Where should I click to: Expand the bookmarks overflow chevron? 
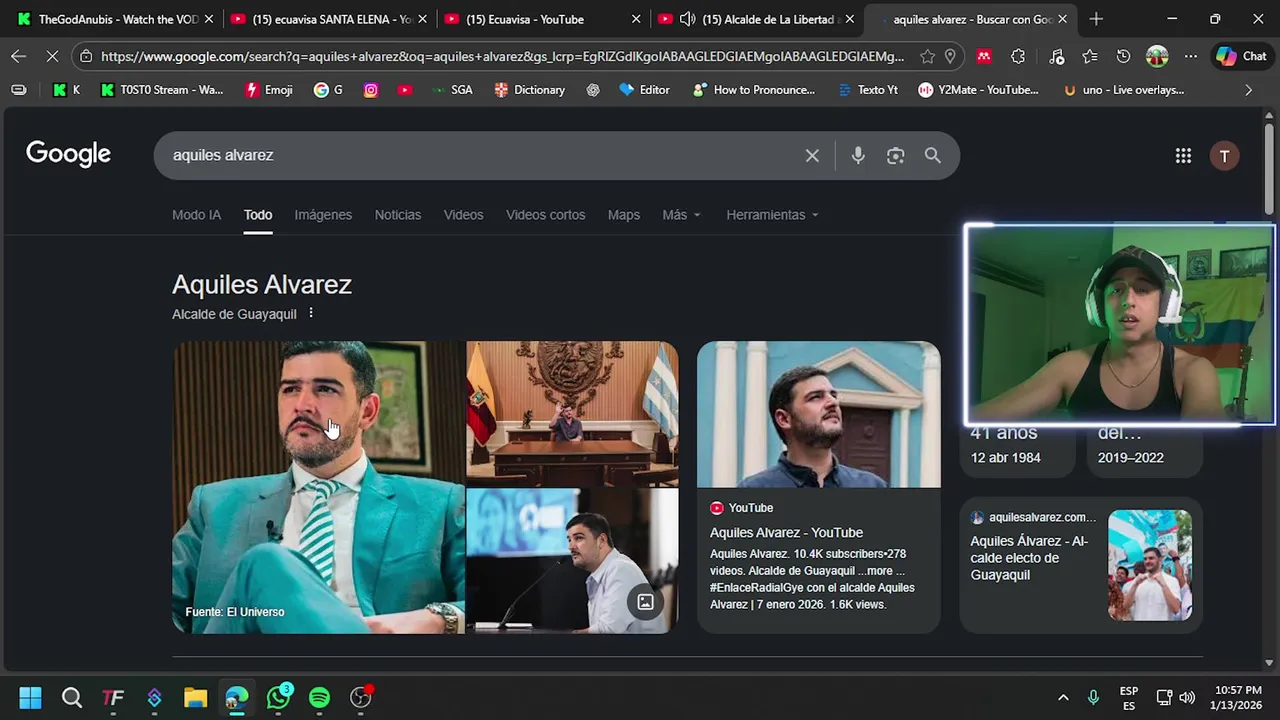pyautogui.click(x=1248, y=90)
